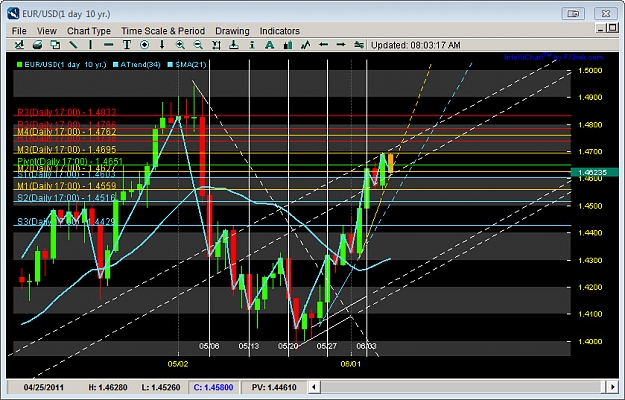The width and height of the screenshot is (625, 400).
Task: Click the ATrend(34) legend text
Action: pos(140,64)
